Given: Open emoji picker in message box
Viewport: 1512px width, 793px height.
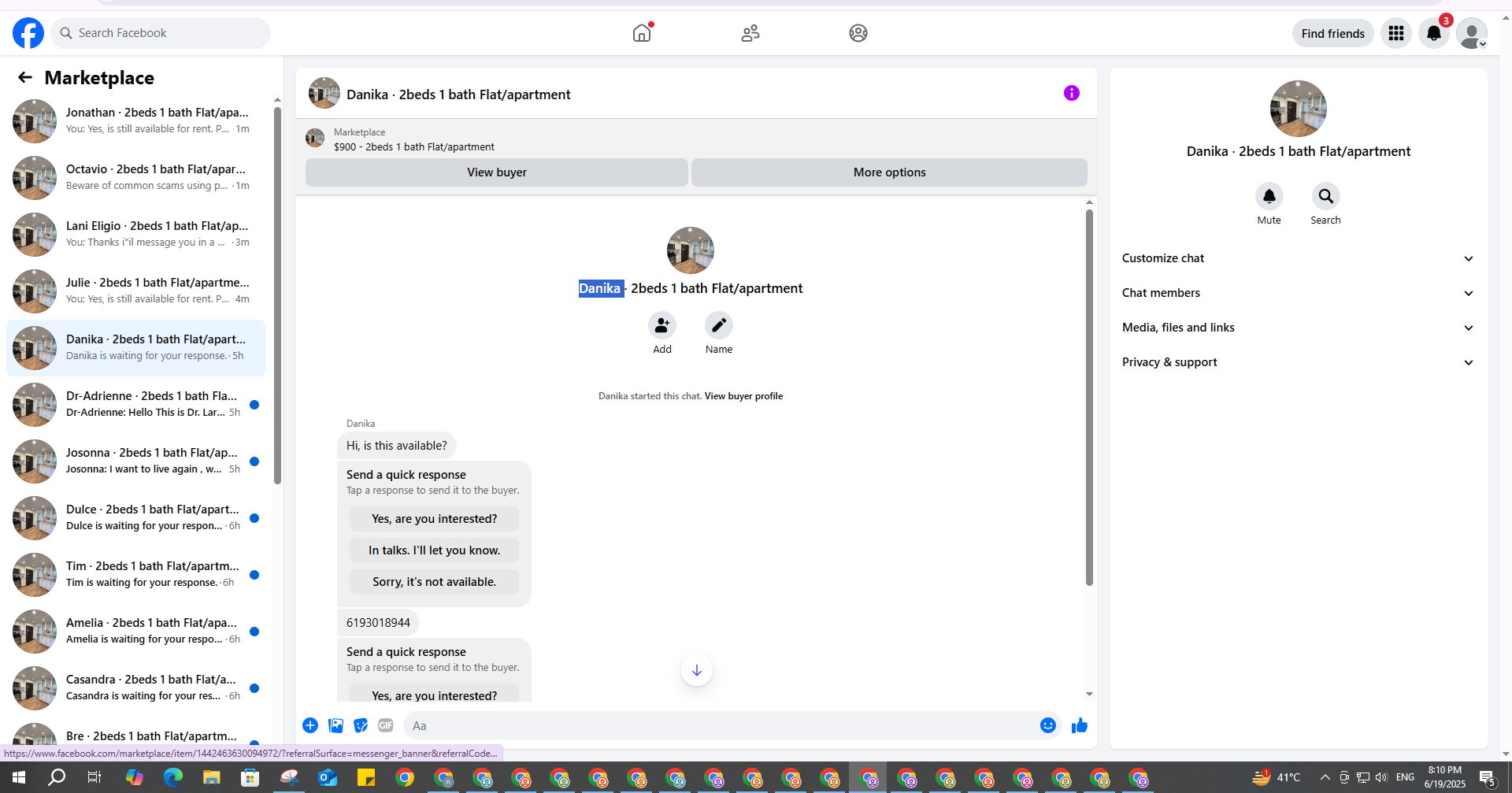Looking at the screenshot, I should (1048, 725).
